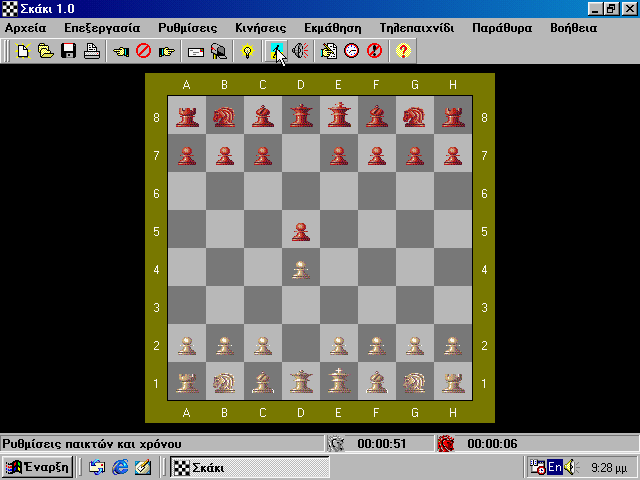Open the Αρχεία menu
Screen dimensions: 640x480
(x=25, y=28)
